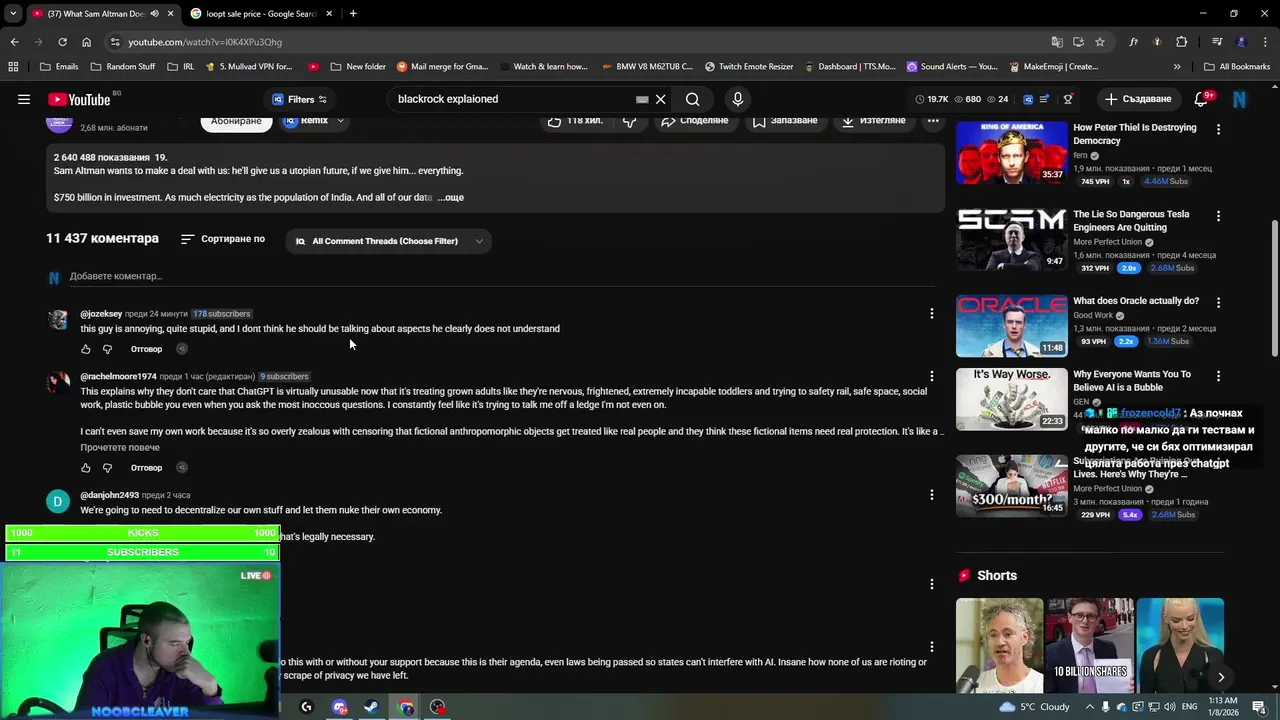
Task: Open options menu for @rachelmoore1974 comment
Action: [x=932, y=376]
